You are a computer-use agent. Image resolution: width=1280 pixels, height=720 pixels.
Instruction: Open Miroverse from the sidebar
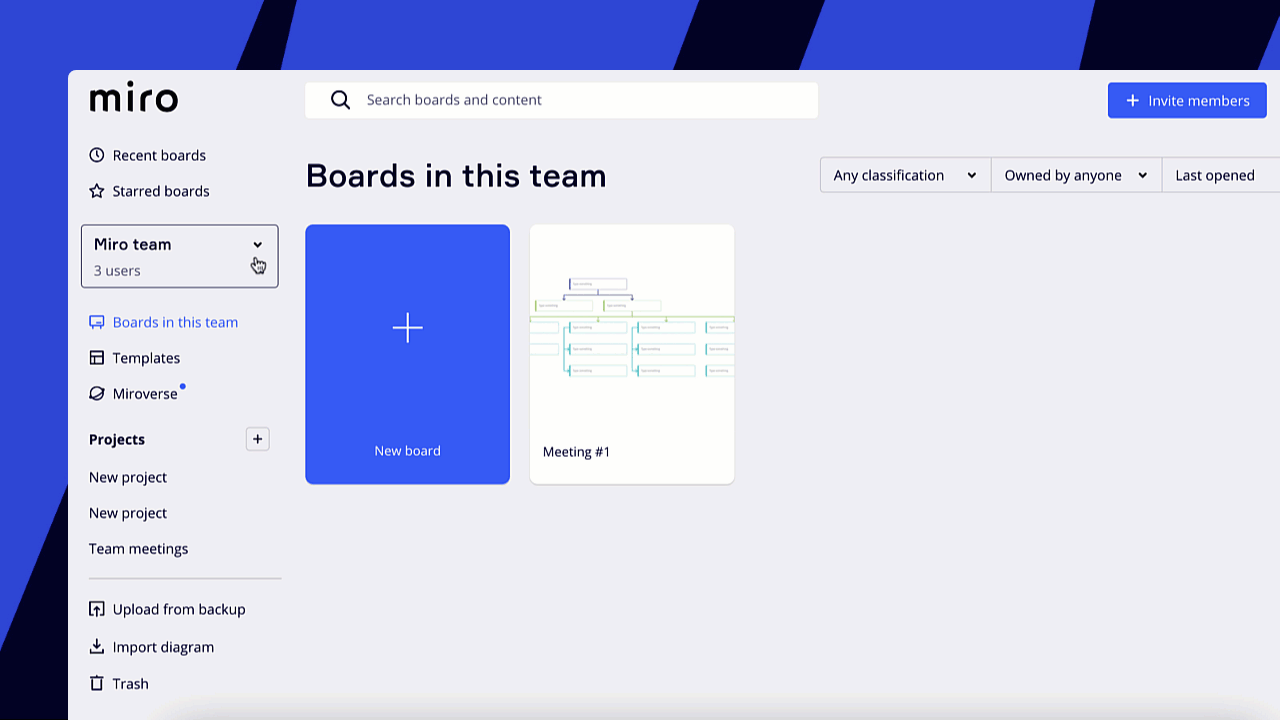pos(144,394)
